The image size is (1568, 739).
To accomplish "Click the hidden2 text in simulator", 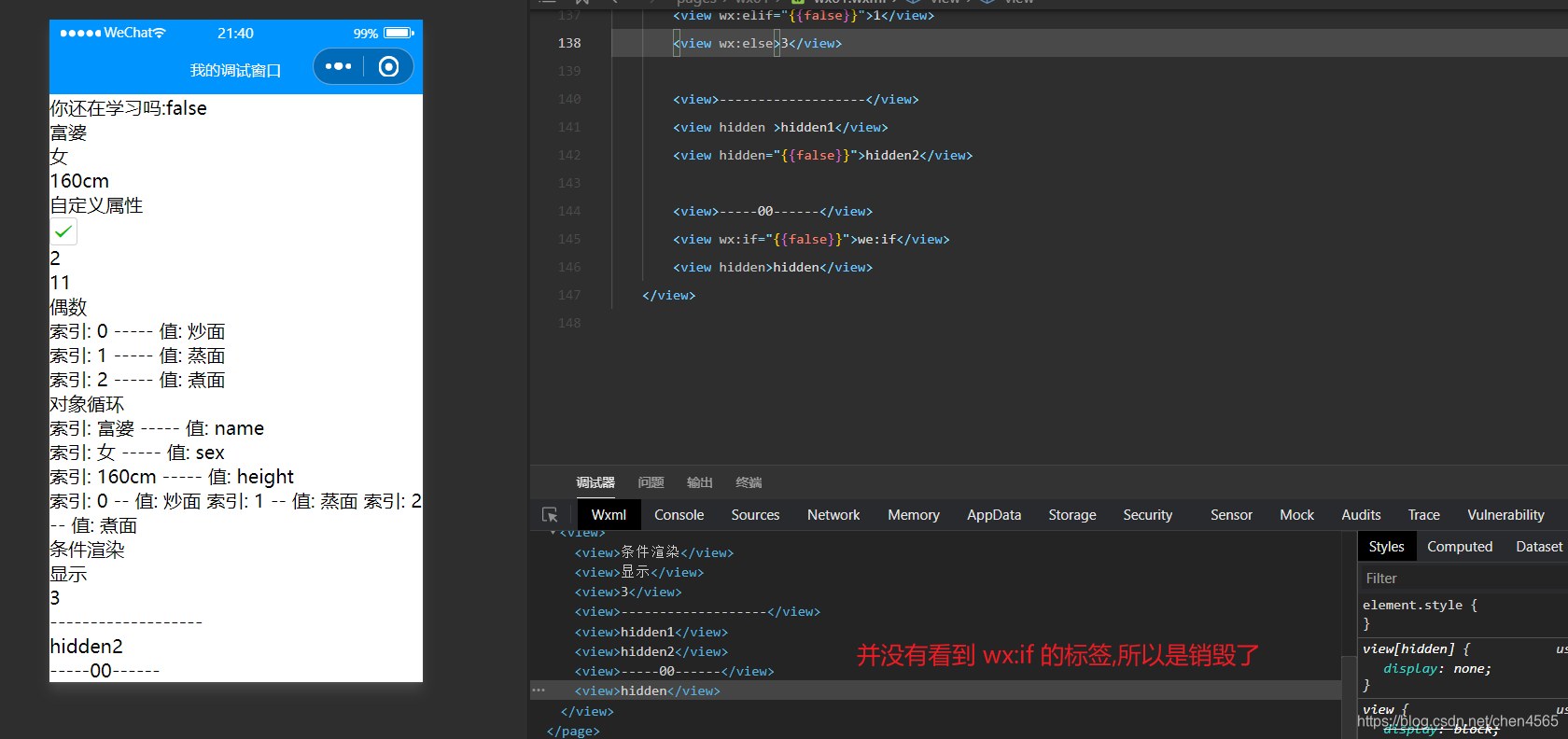I will [x=86, y=647].
